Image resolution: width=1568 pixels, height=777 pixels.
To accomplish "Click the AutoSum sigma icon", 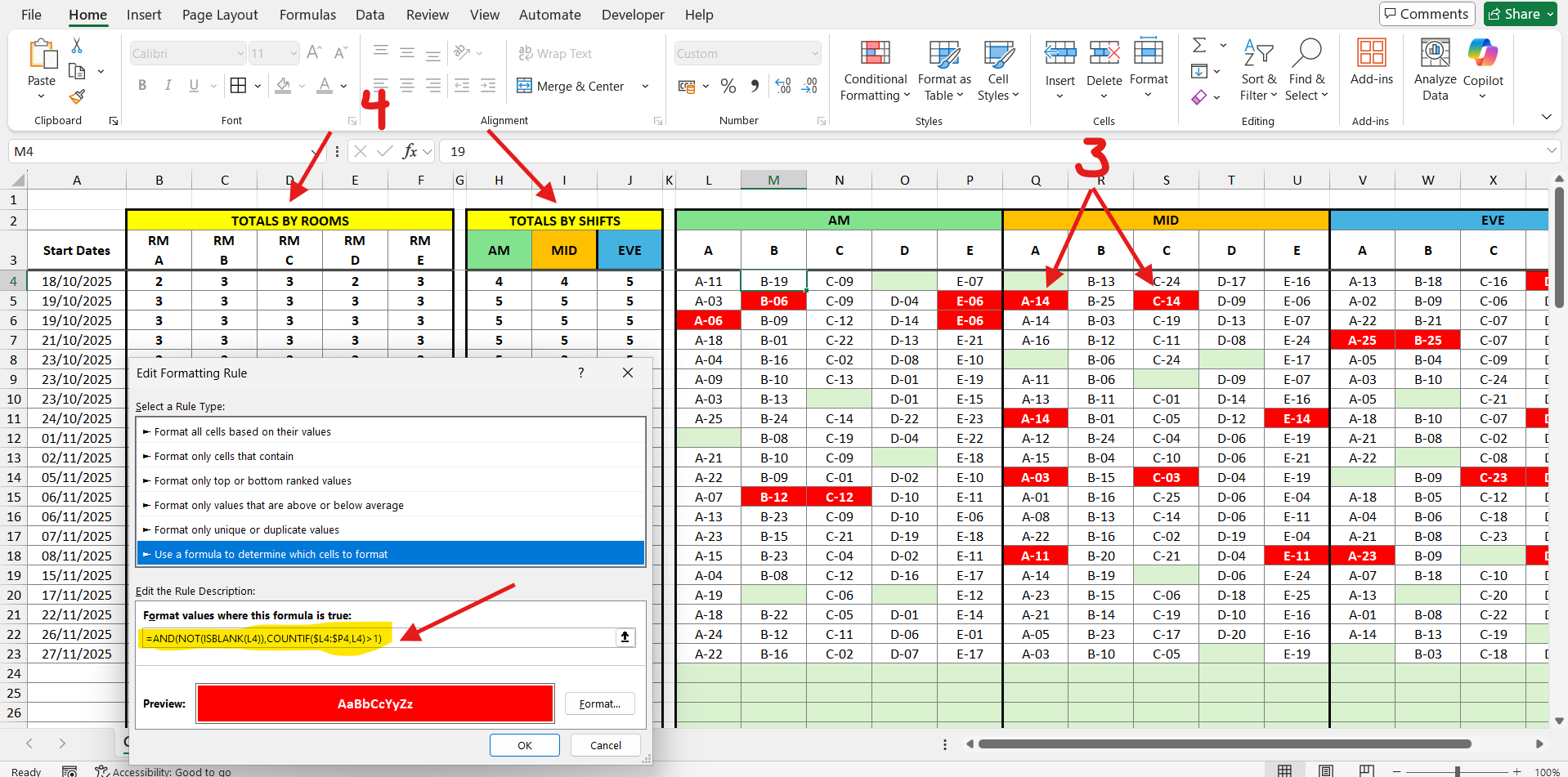I will click(1199, 45).
